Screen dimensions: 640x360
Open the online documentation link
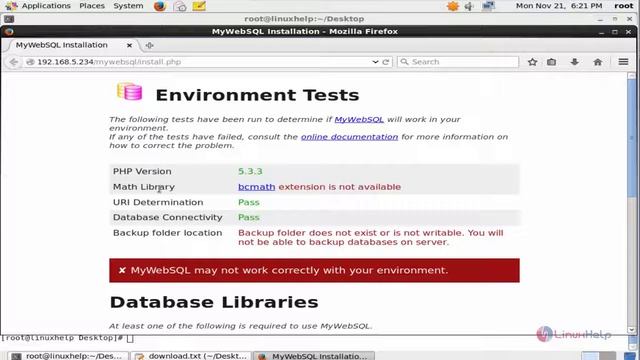(x=349, y=137)
